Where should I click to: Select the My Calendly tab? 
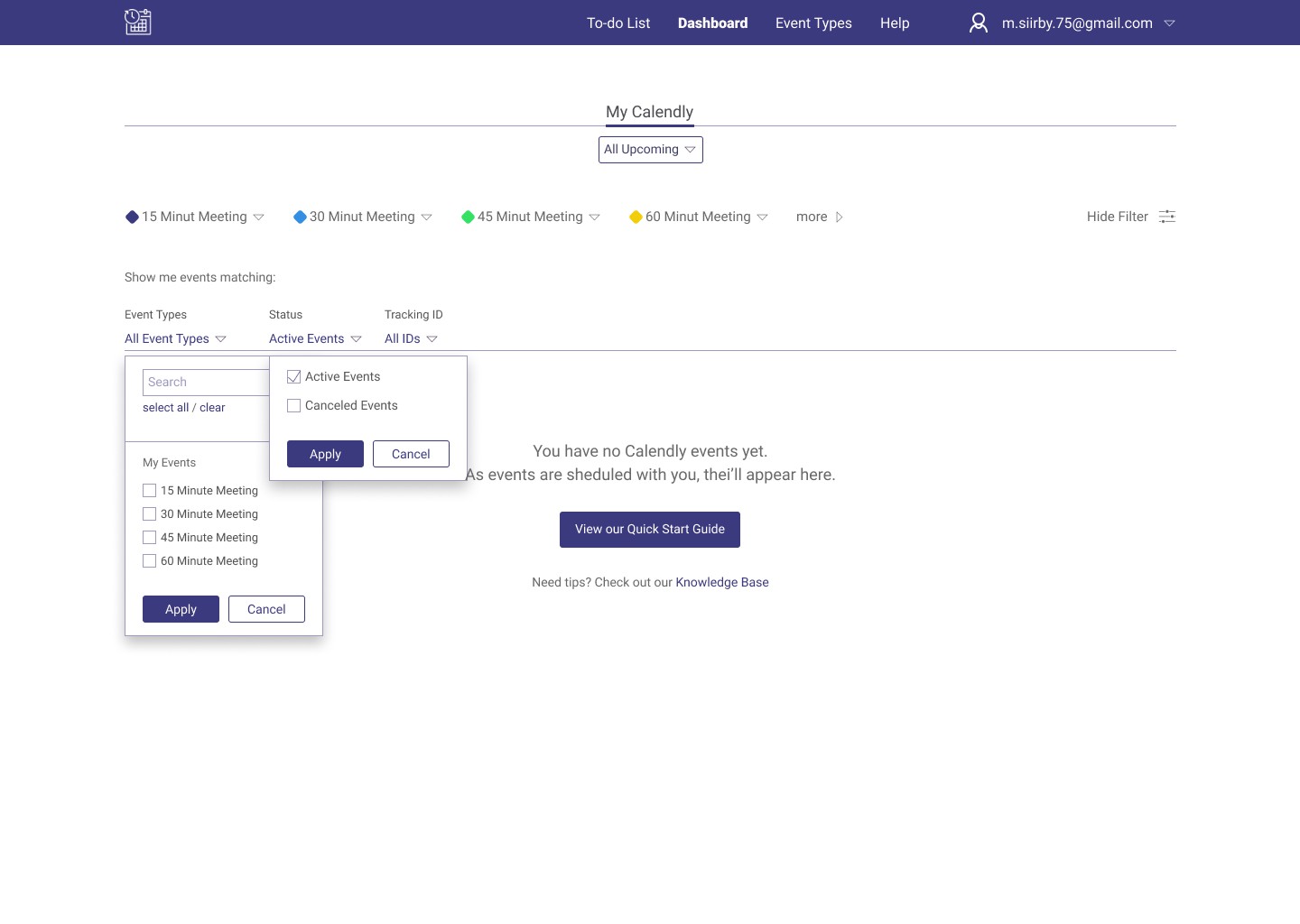(650, 112)
